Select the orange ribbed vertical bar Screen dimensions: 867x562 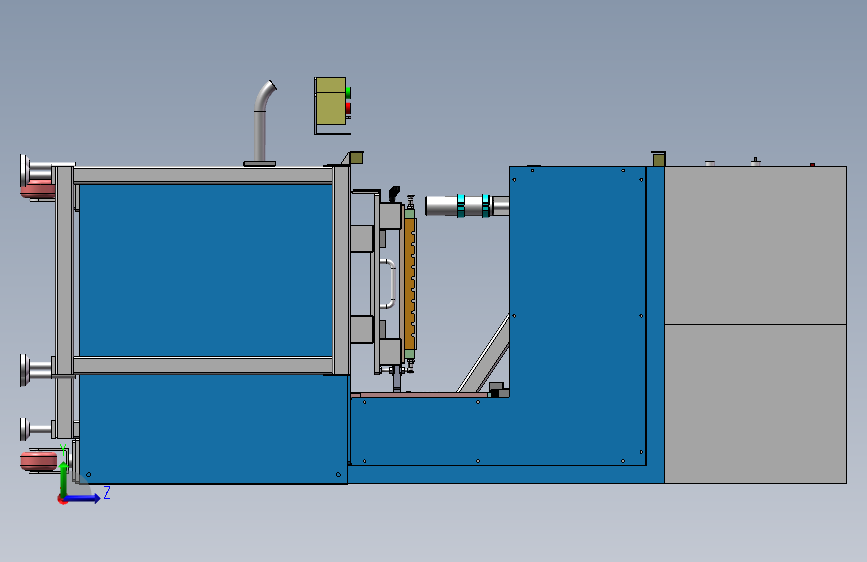pyautogui.click(x=410, y=284)
